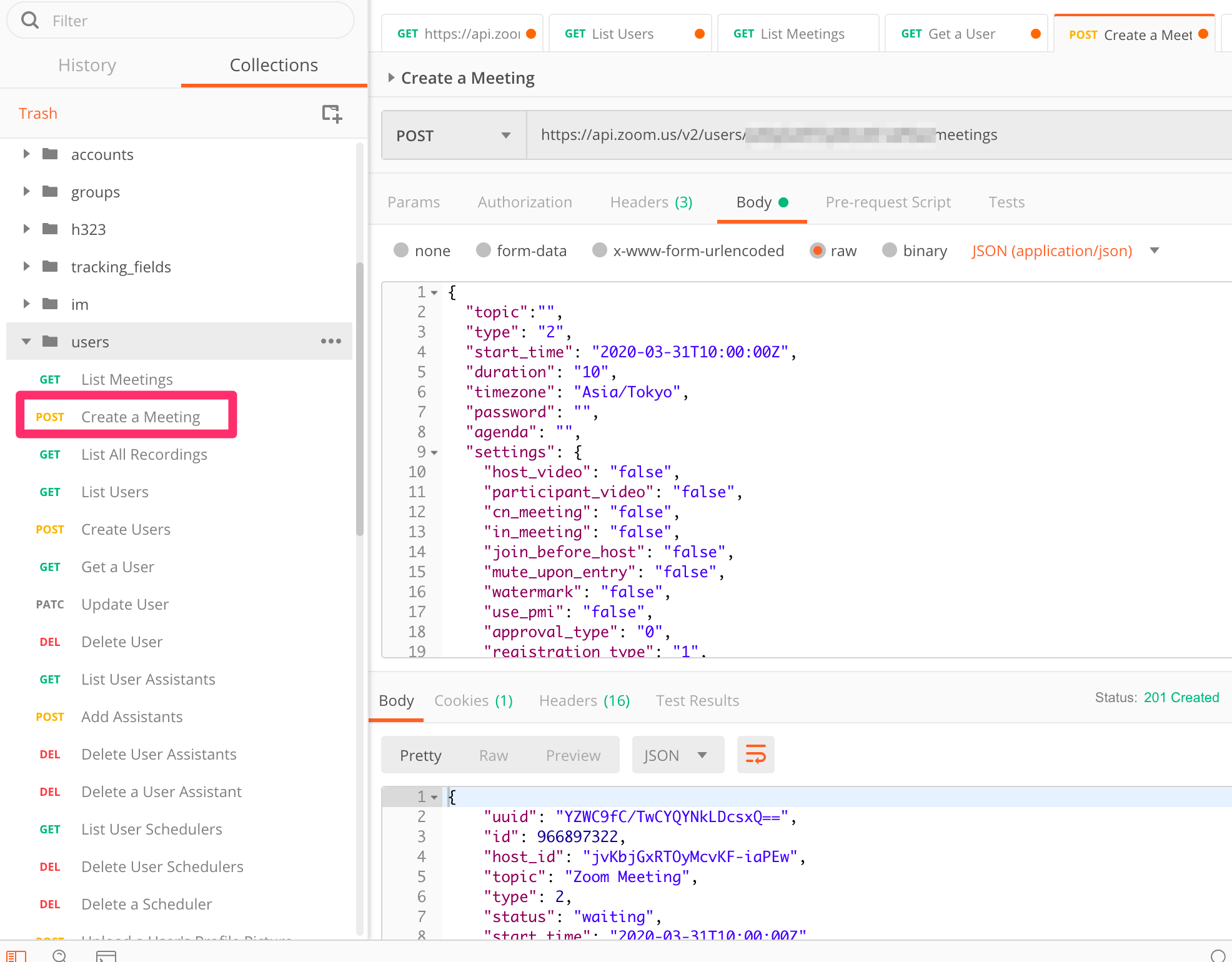Expand the accounts folder arrow
Image resolution: width=1232 pixels, height=962 pixels.
26,154
